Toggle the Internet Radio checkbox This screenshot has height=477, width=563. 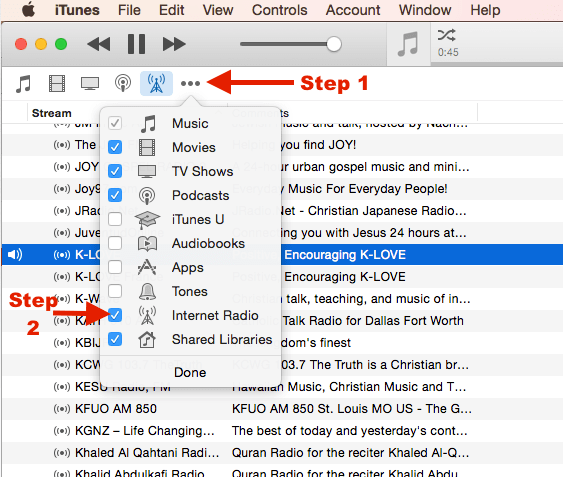[115, 315]
